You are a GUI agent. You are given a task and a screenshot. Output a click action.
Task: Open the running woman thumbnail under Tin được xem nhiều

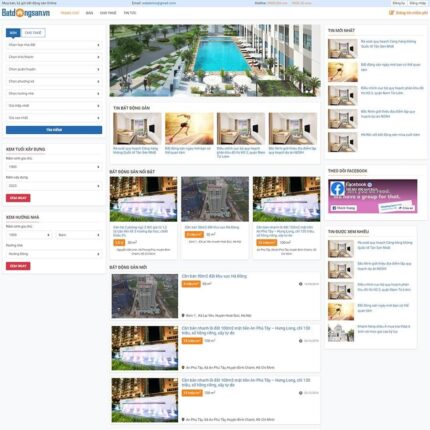(x=341, y=311)
